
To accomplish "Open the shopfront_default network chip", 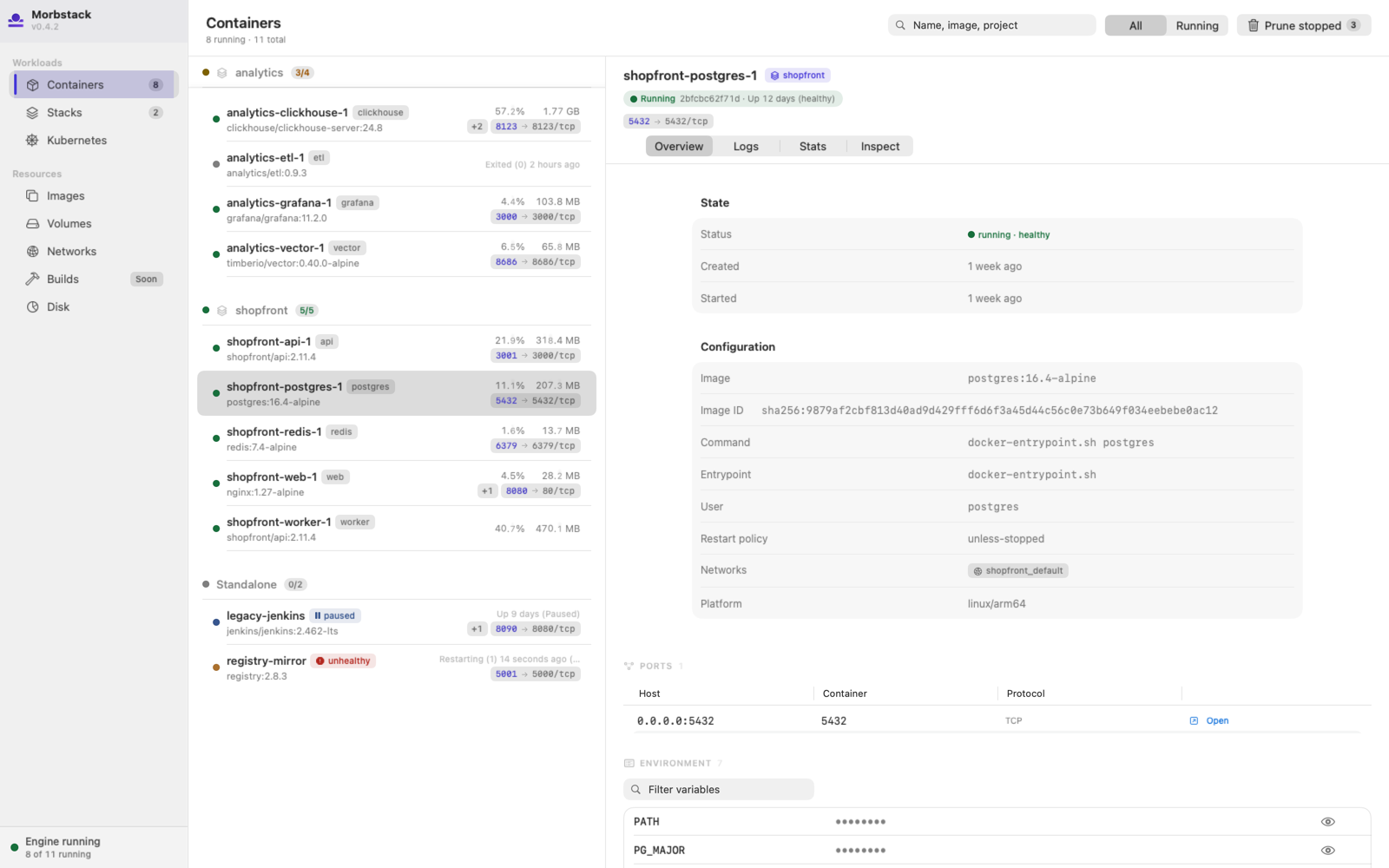I will tap(1018, 571).
